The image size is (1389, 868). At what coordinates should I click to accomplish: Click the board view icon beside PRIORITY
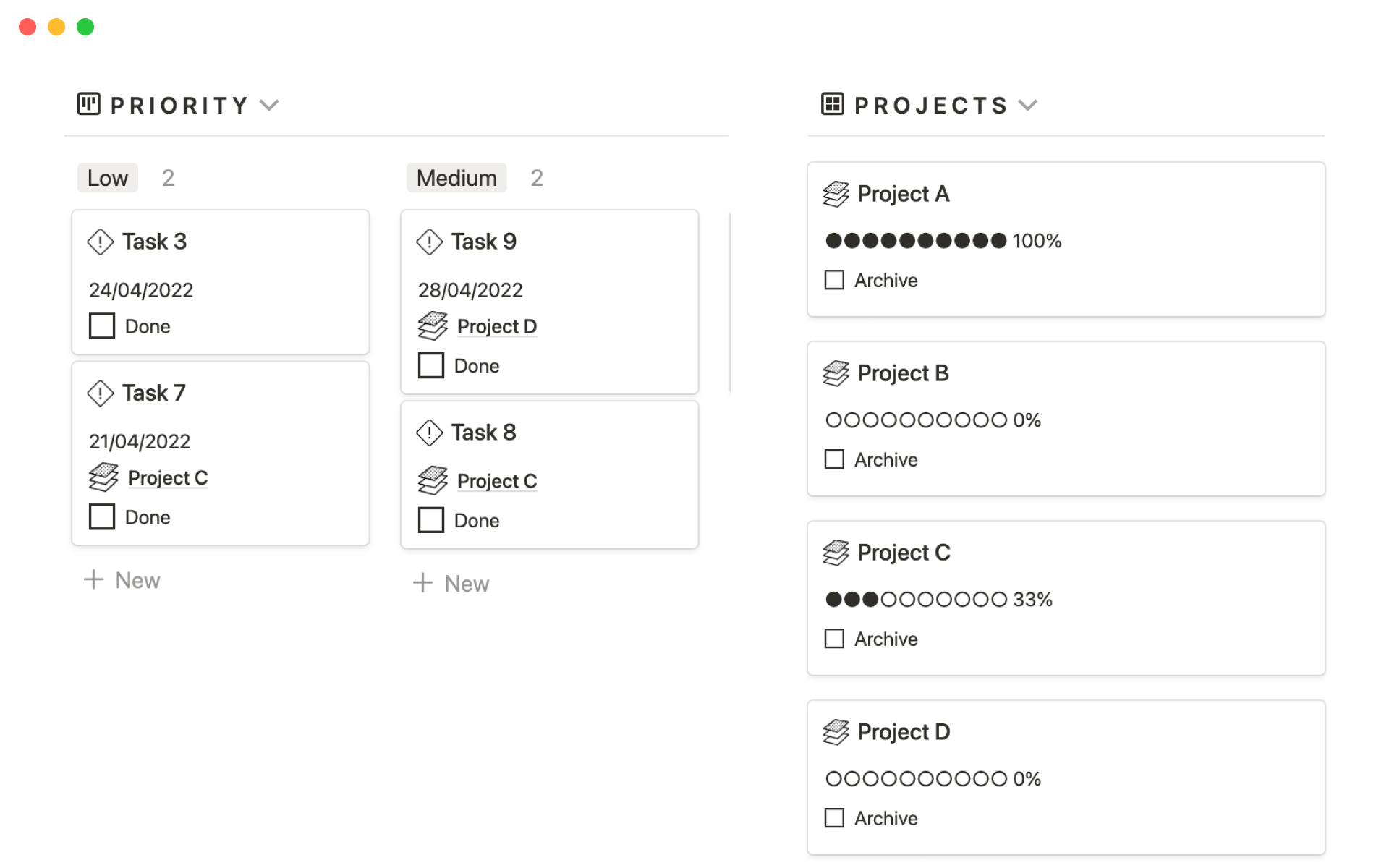tap(88, 104)
